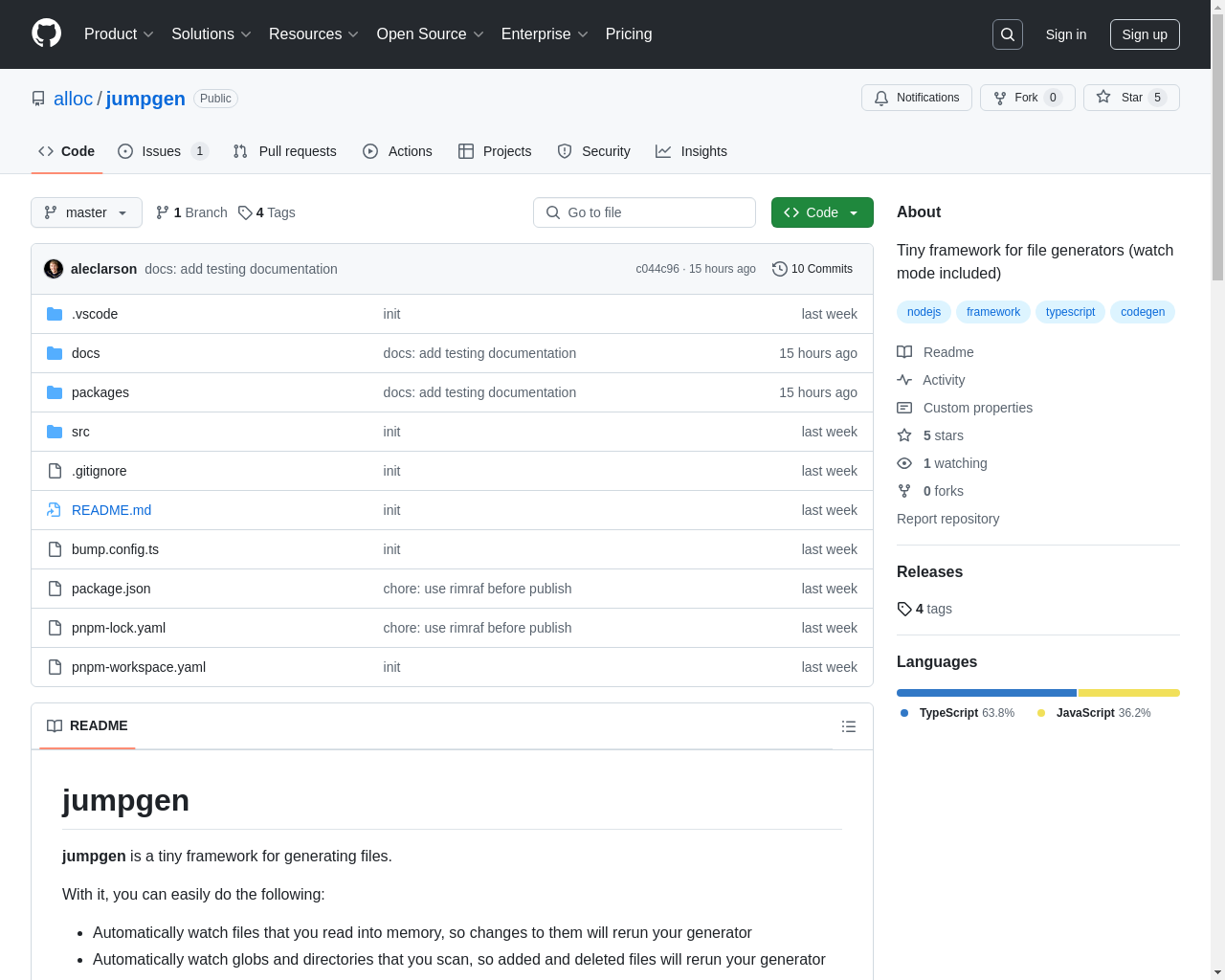This screenshot has height=980, width=1225.
Task: Click the framework topic tag
Action: pyautogui.click(x=993, y=312)
